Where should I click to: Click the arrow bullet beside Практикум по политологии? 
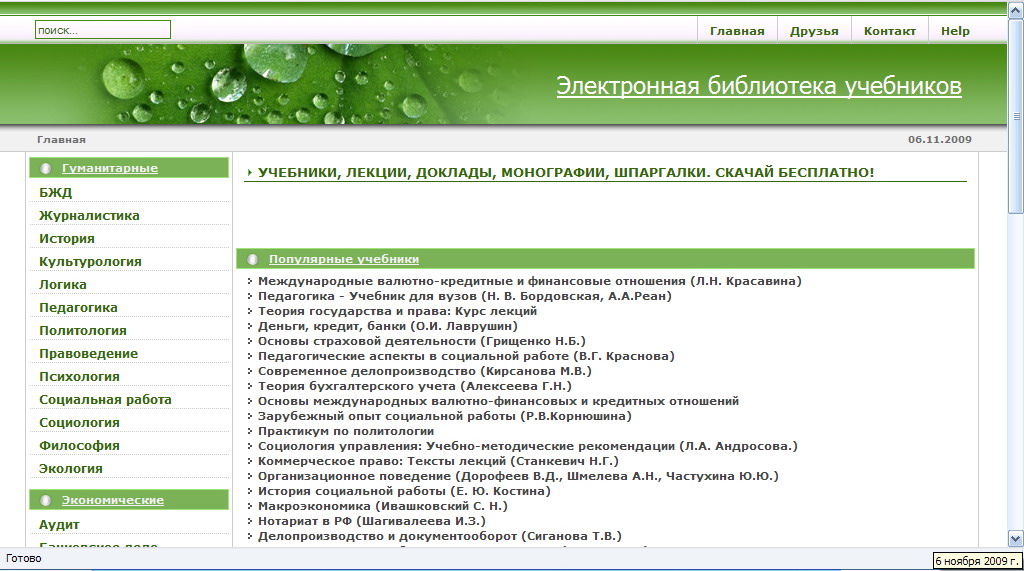pyautogui.click(x=249, y=431)
